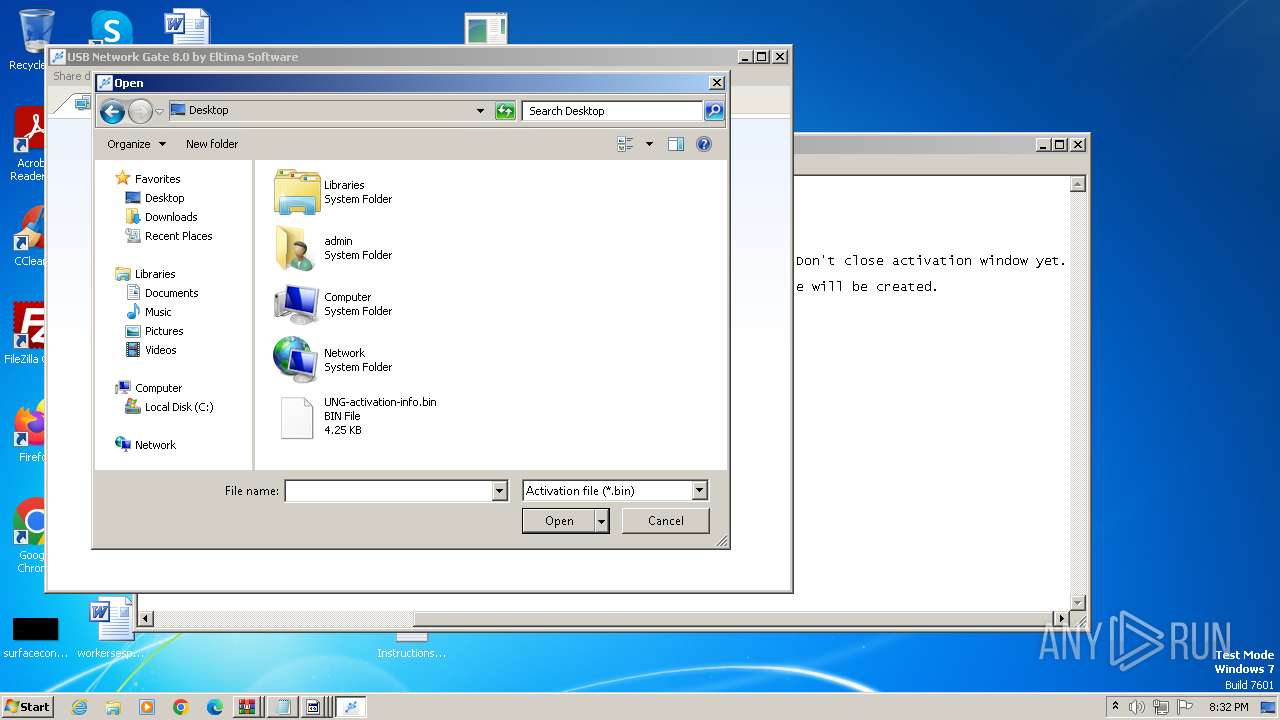This screenshot has height=720, width=1280.
Task: Click the background window's horizontal scrollbar right arrow
Action: 1062,619
